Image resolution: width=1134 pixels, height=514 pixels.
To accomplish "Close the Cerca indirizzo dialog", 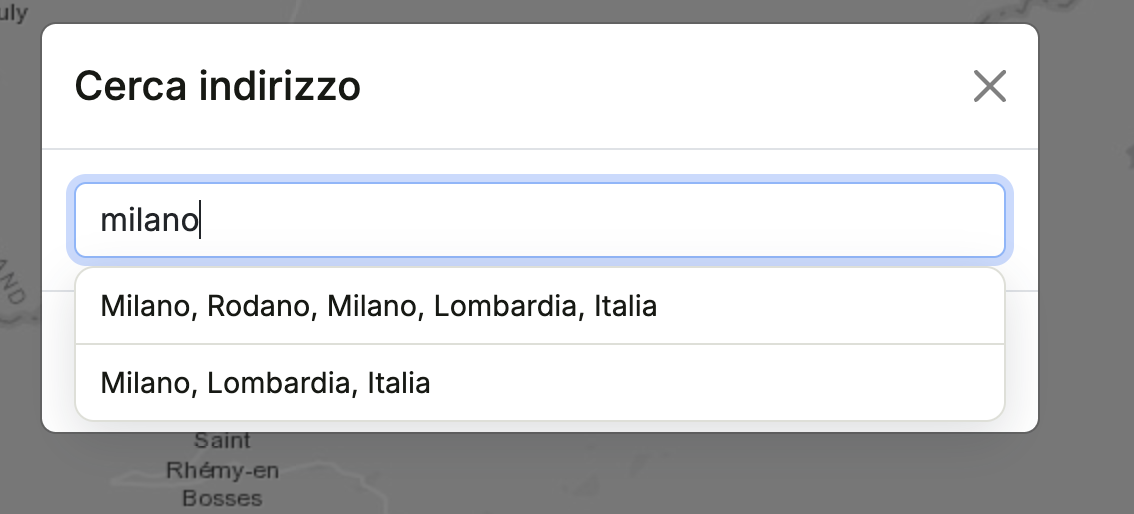I will click(x=989, y=86).
